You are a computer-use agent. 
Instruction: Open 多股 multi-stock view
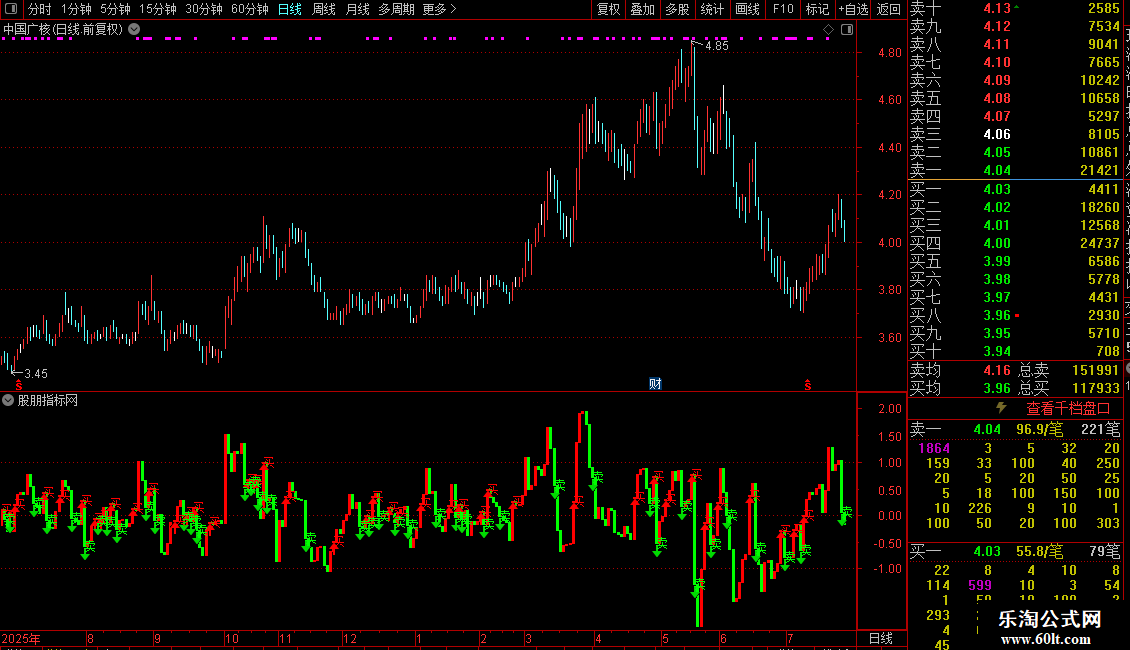click(x=677, y=9)
